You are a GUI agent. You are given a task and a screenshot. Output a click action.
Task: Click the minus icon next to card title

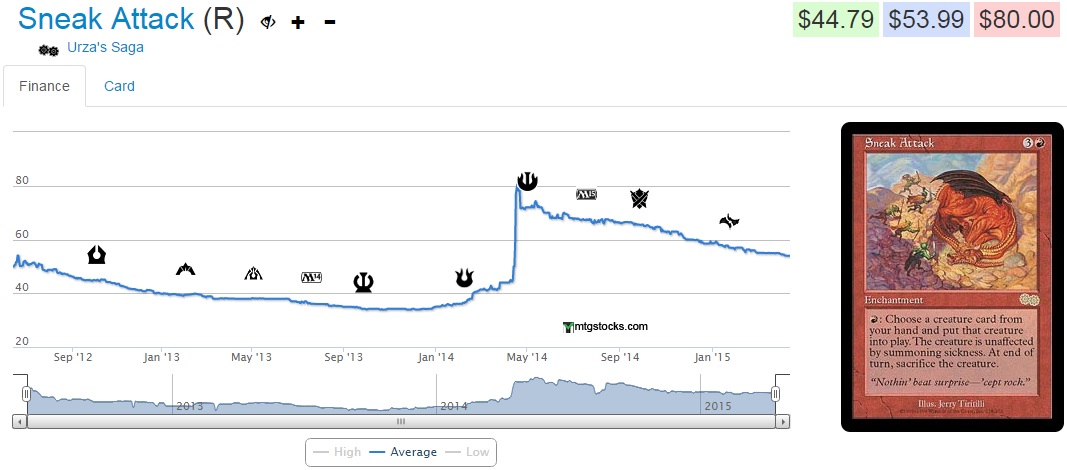[330, 22]
